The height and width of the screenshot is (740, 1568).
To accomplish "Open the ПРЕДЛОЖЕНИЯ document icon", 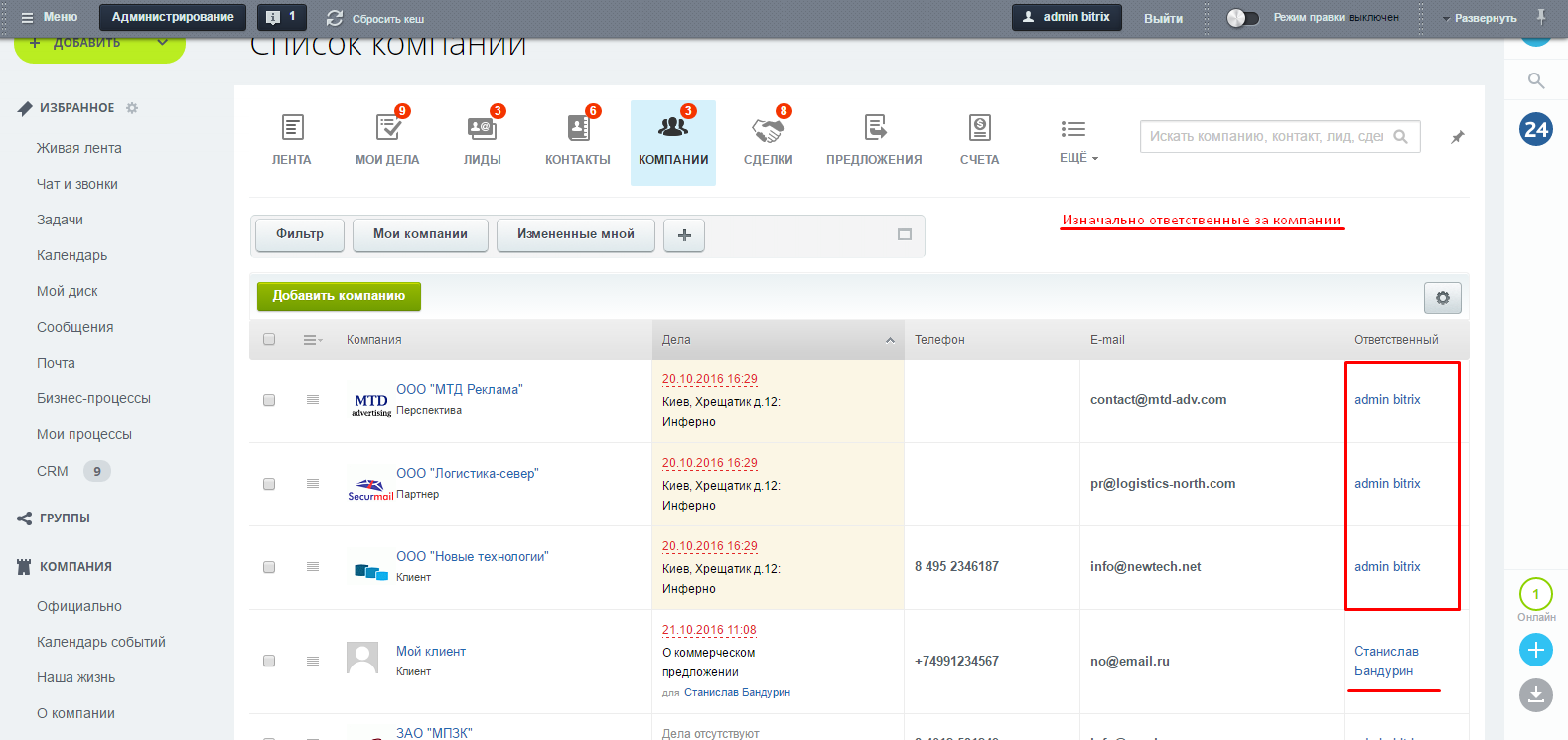I will pos(875,127).
